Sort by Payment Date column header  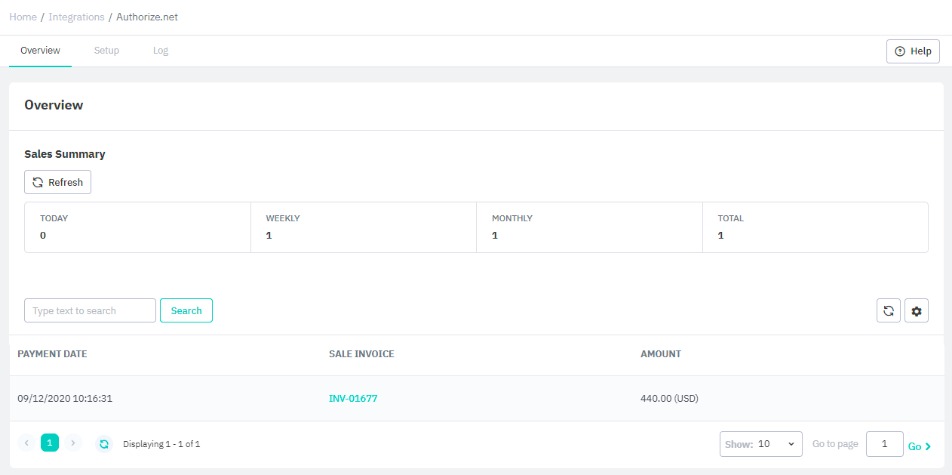(x=52, y=354)
